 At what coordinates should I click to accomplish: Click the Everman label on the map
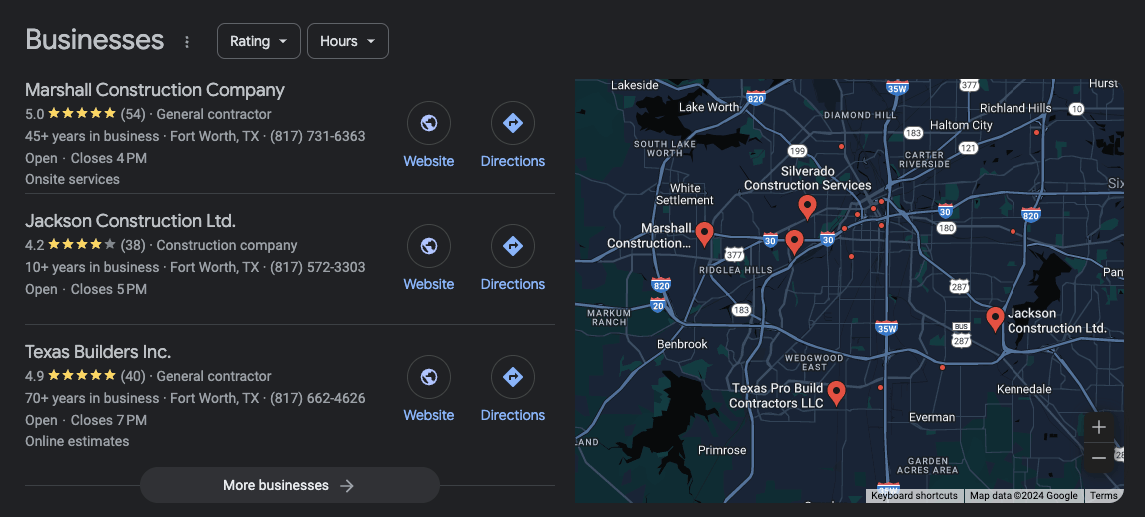(932, 417)
